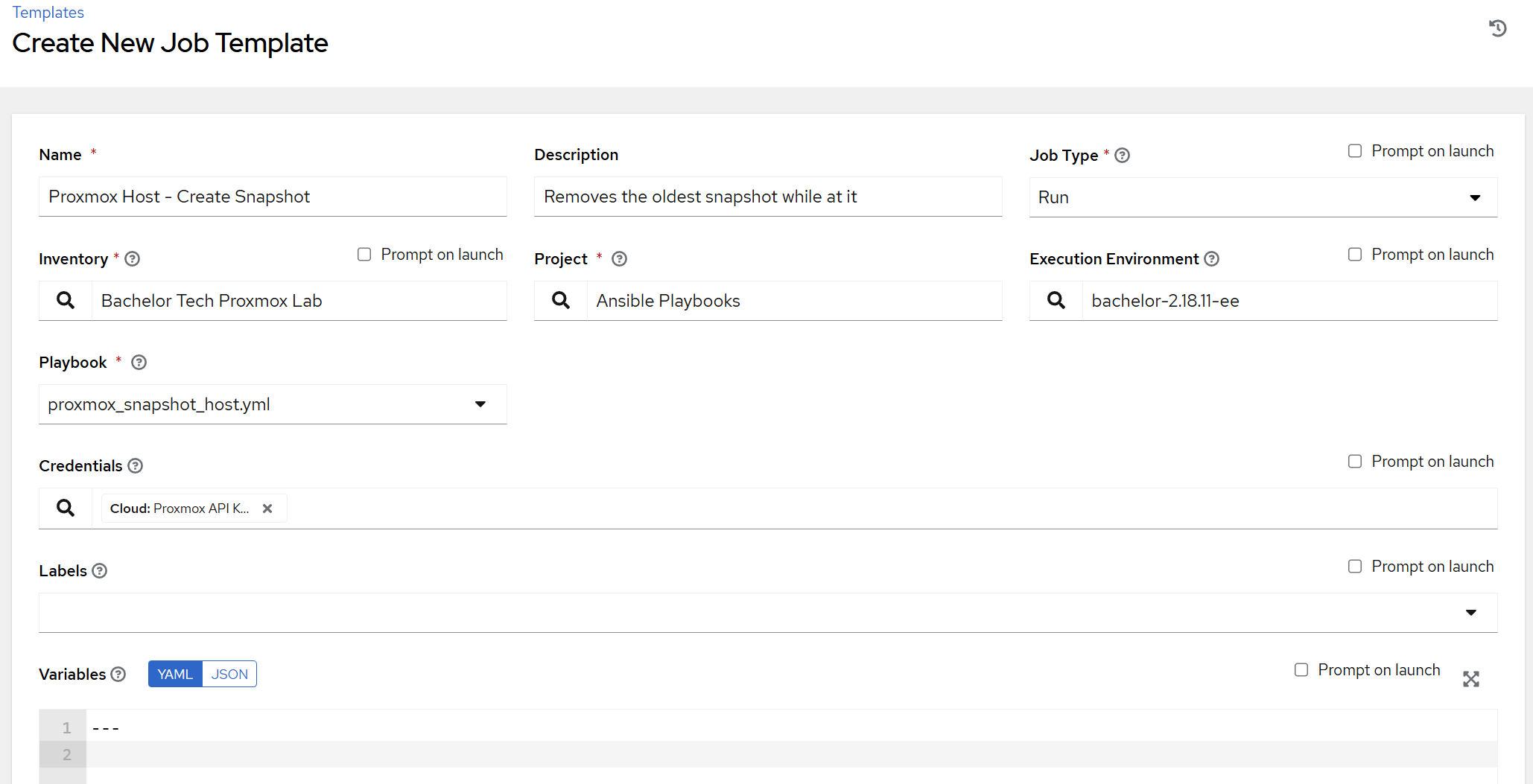Click into the Name text field

pyautogui.click(x=273, y=197)
